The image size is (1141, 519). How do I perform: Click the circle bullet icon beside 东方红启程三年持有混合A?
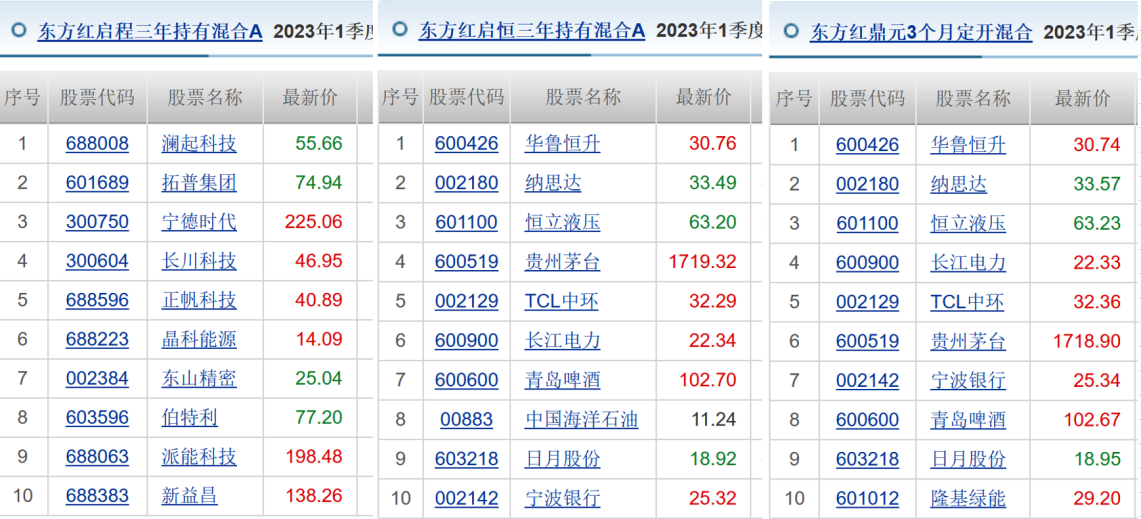[19, 31]
